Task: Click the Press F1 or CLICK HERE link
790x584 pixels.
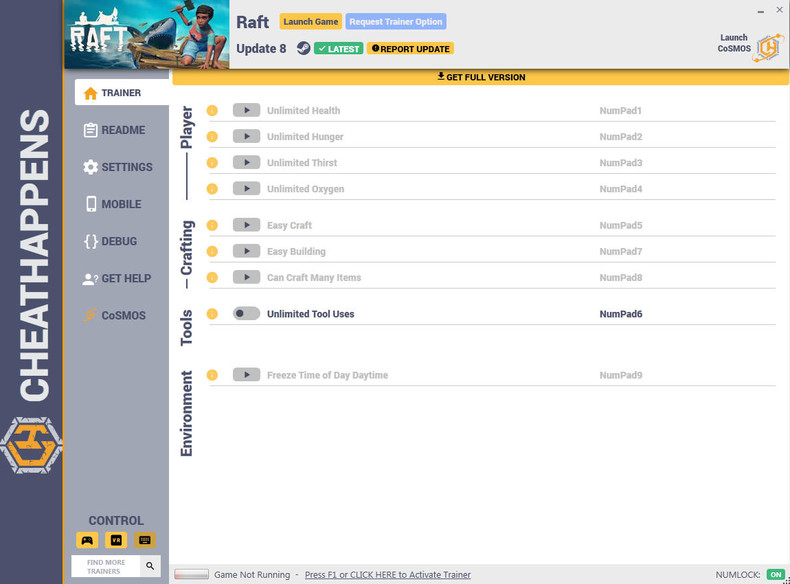Action: point(387,574)
